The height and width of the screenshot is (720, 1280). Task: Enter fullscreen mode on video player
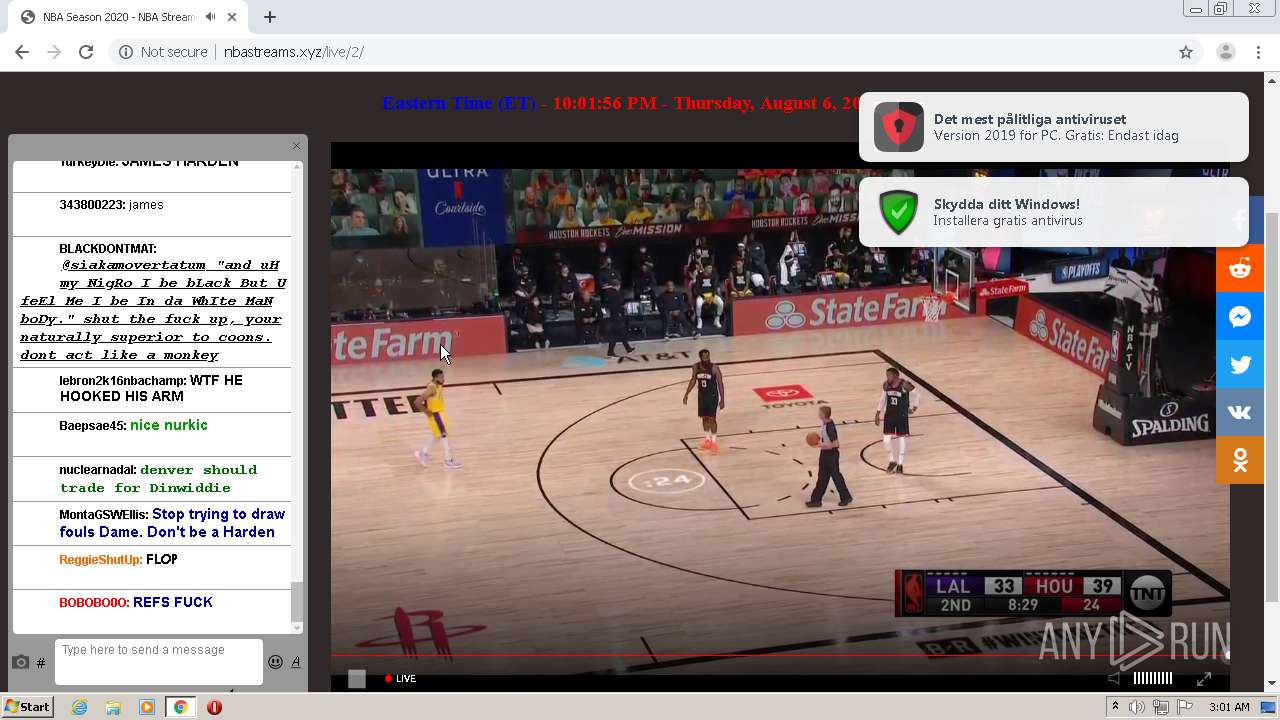click(1204, 678)
